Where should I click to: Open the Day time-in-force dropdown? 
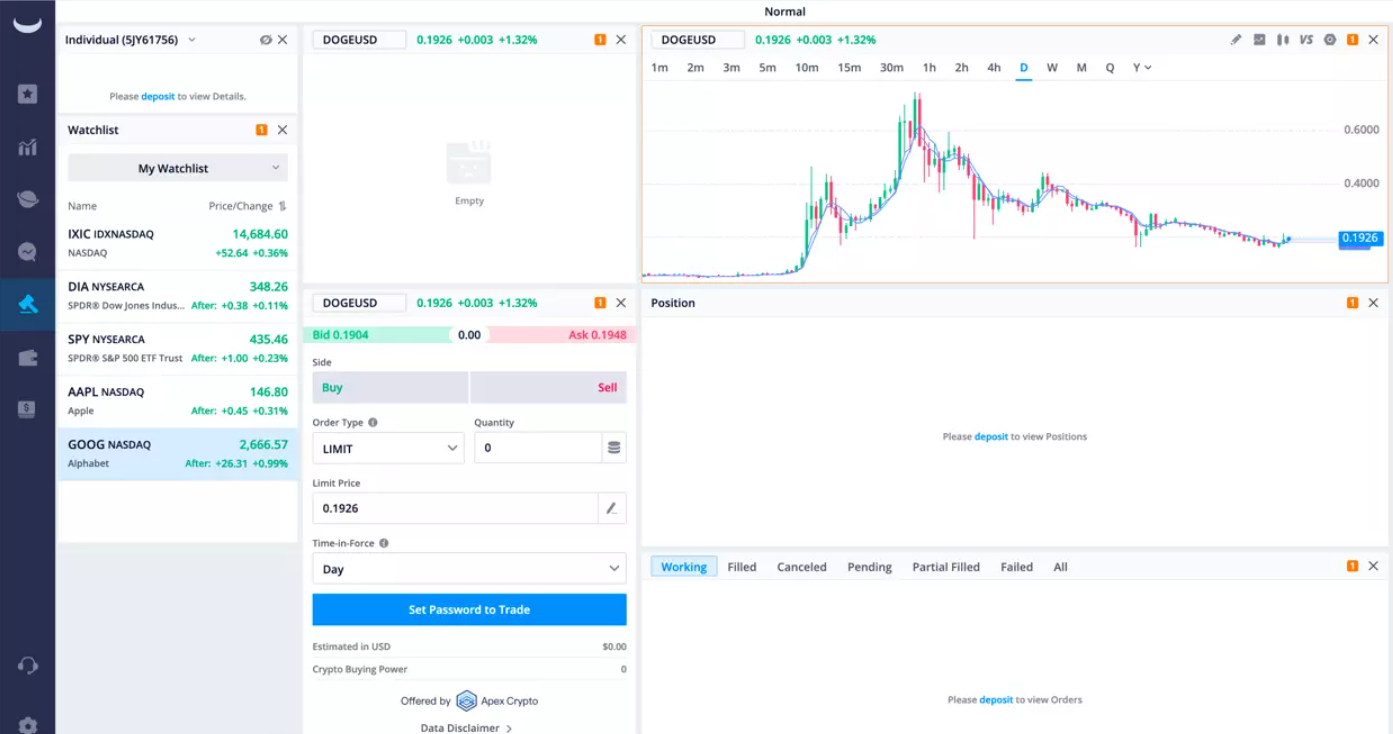[469, 569]
